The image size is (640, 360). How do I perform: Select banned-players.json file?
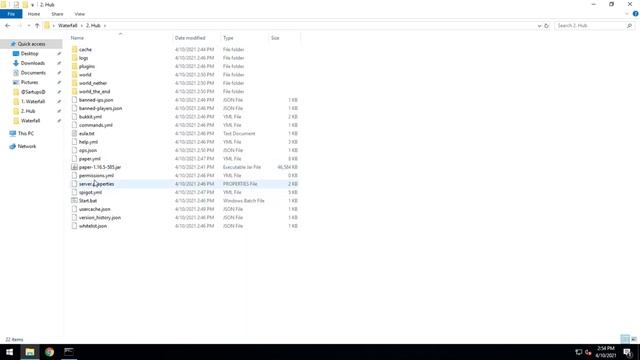100,108
